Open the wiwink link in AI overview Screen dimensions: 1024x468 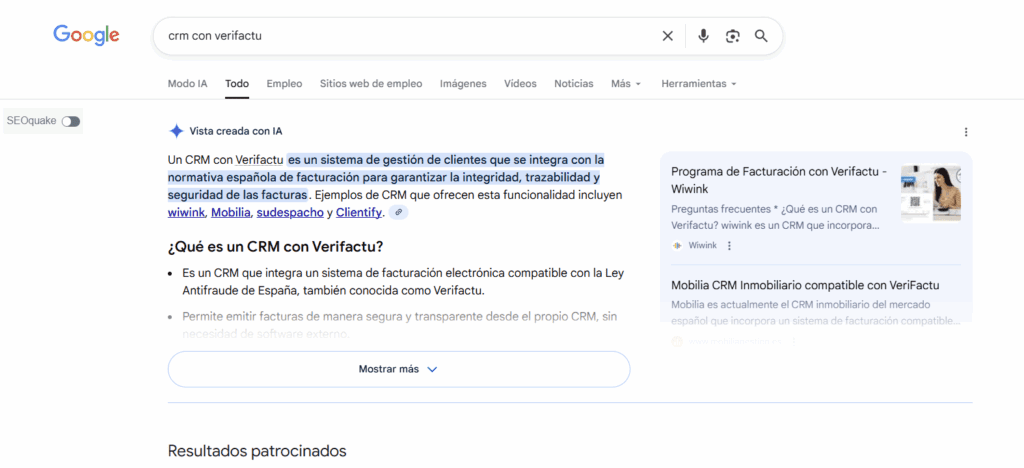(x=186, y=213)
